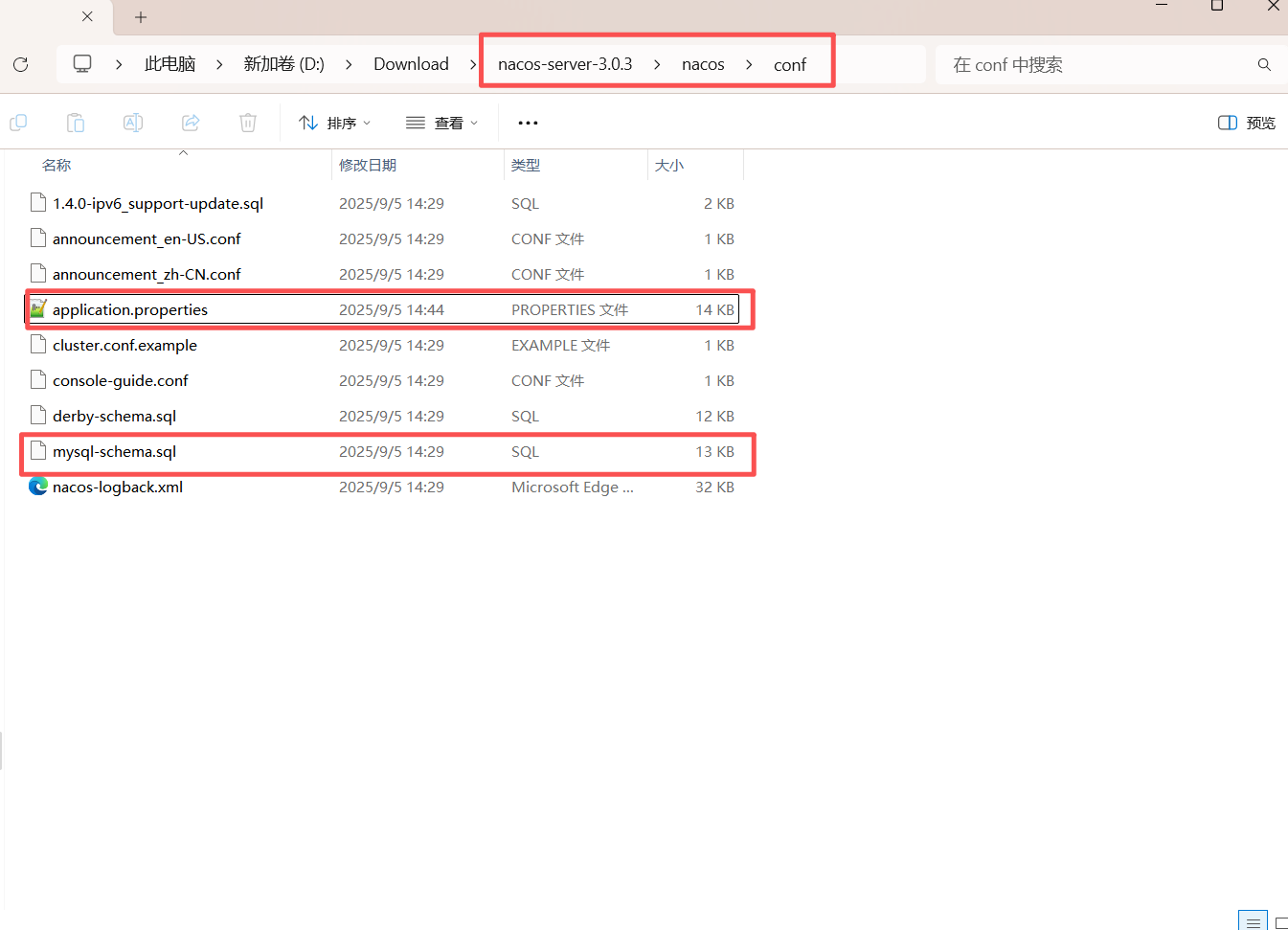Screen dimensions: 1288x930
Task: Click the file icon of derby-schema.sql
Action: pyautogui.click(x=38, y=416)
